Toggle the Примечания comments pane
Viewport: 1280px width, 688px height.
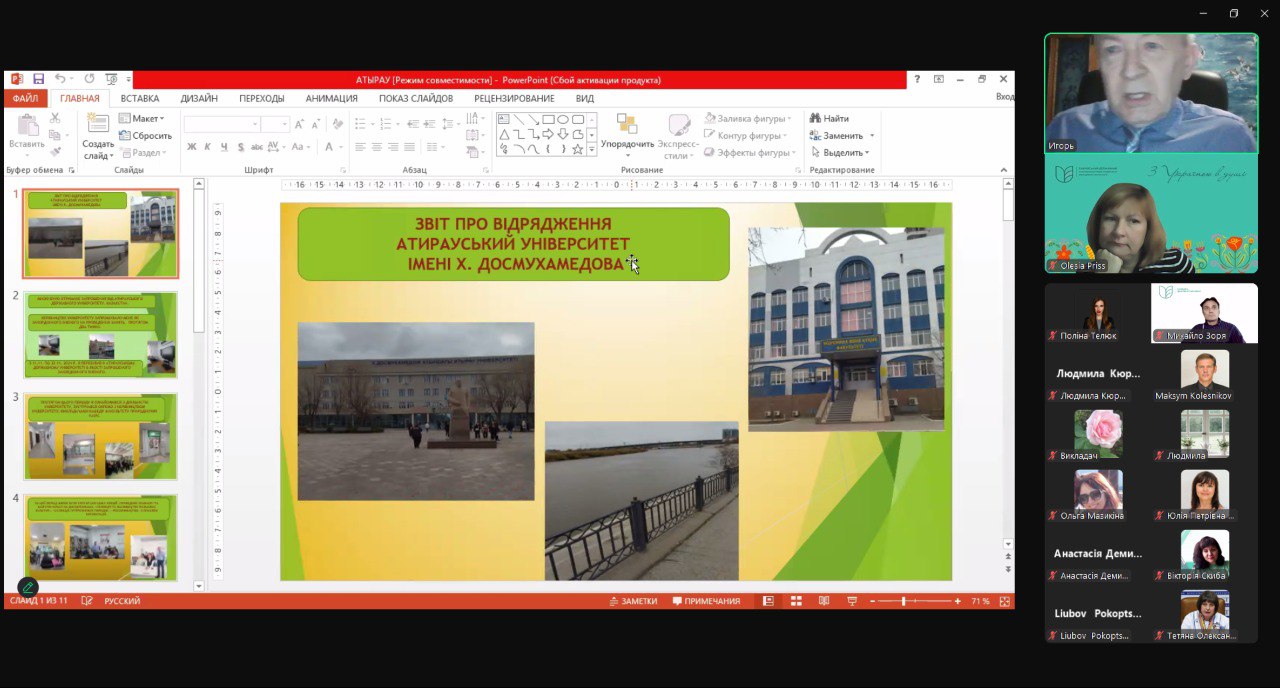706,601
